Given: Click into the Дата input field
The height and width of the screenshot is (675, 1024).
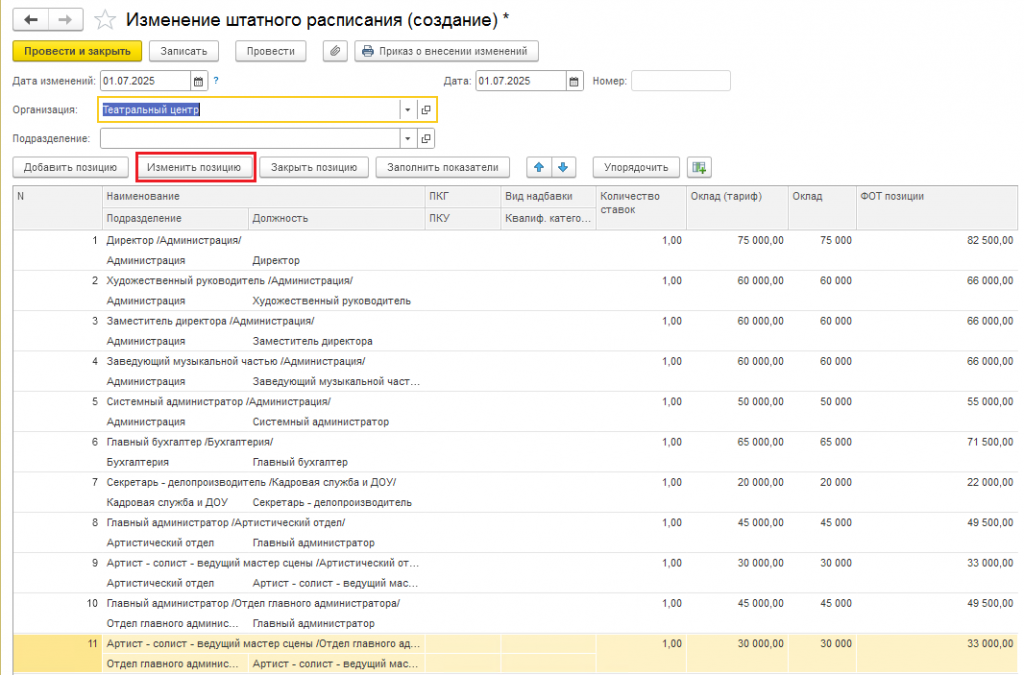Looking at the screenshot, I should [520, 81].
